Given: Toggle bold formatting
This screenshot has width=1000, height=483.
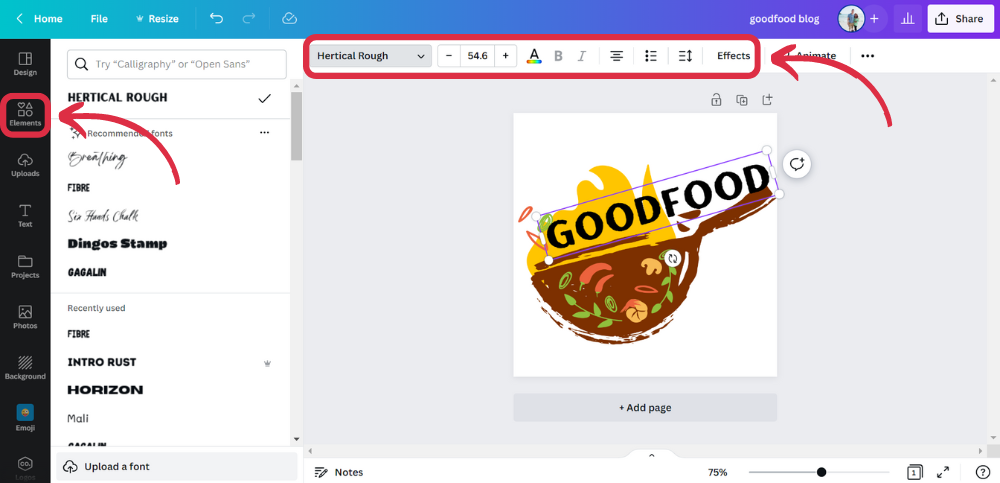Looking at the screenshot, I should [558, 56].
